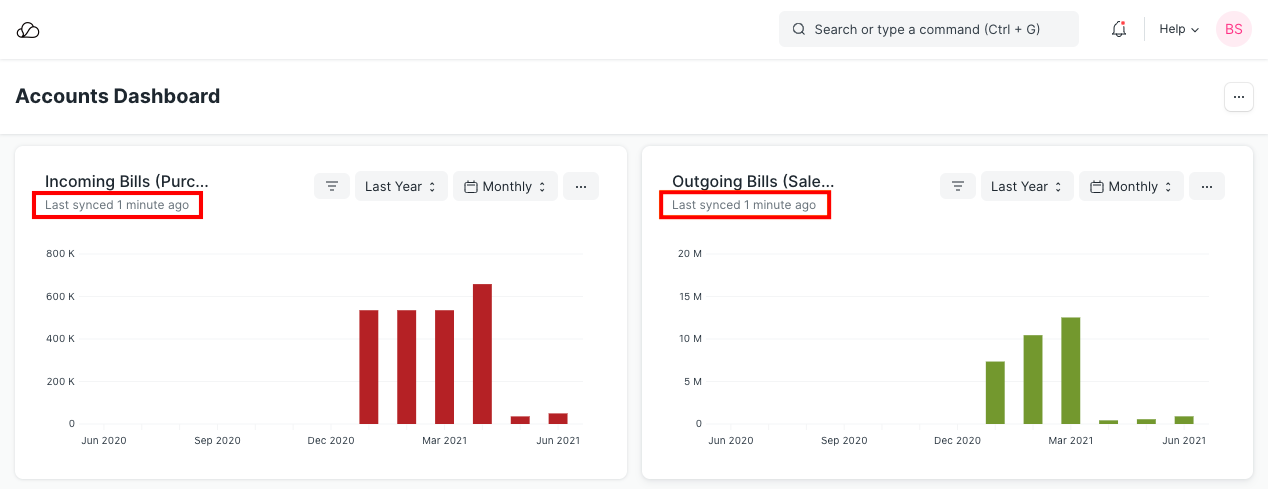Click filter icon on Incoming Bills chart
The width and height of the screenshot is (1268, 489).
[331, 186]
